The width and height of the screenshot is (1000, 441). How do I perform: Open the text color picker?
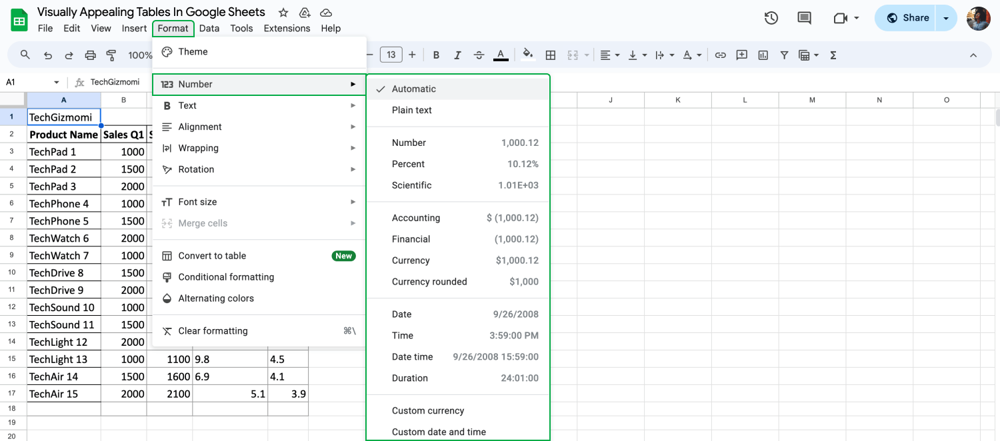click(x=501, y=55)
